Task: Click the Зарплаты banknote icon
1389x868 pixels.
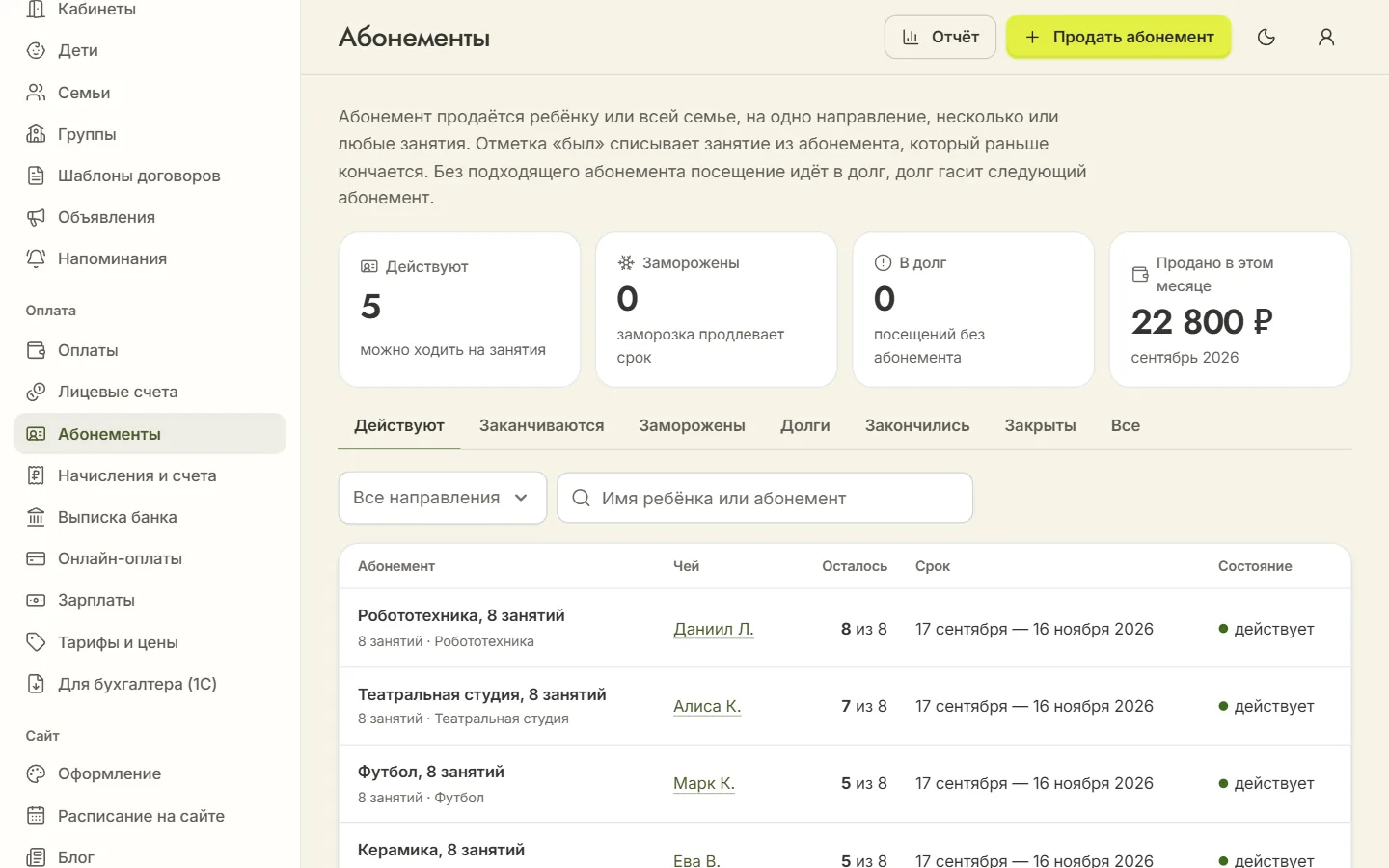Action: (36, 600)
